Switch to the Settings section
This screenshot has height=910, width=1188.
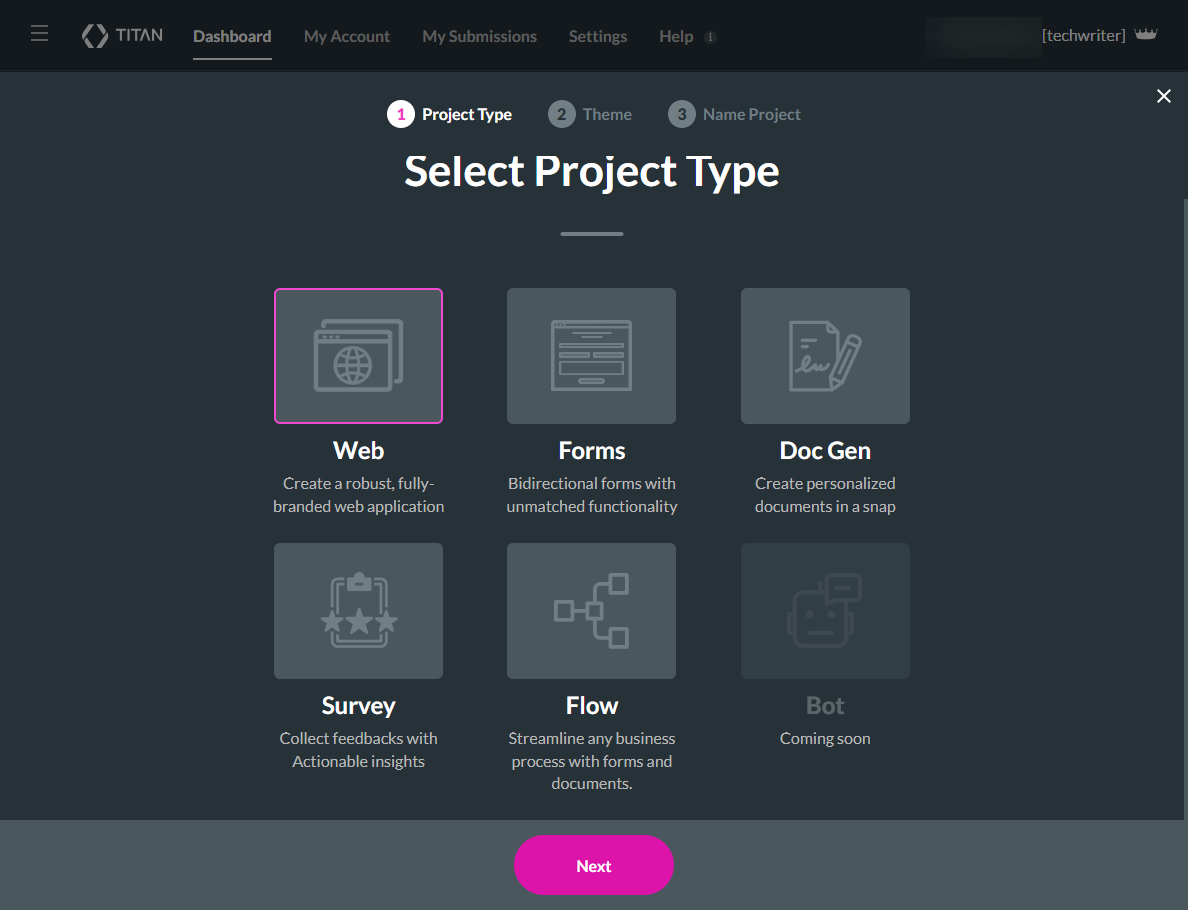(597, 36)
